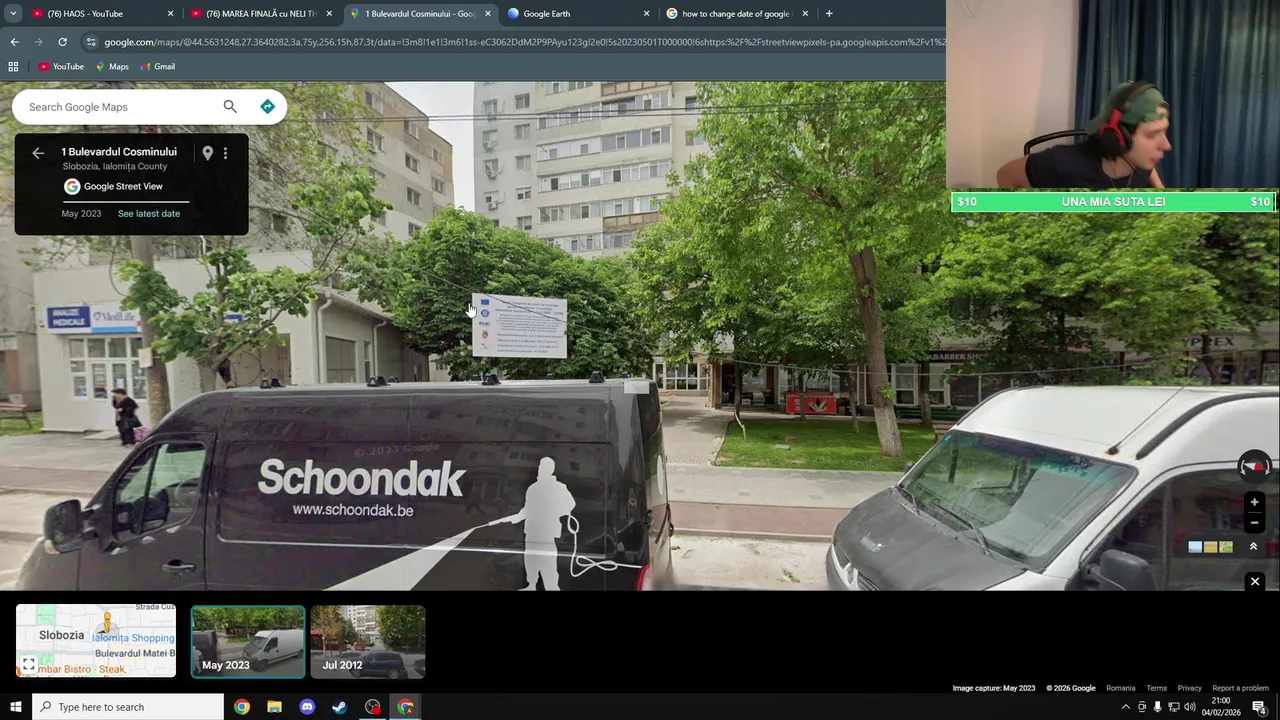Open the Windows Start menu
Screen dimensions: 1280x720
[15, 707]
